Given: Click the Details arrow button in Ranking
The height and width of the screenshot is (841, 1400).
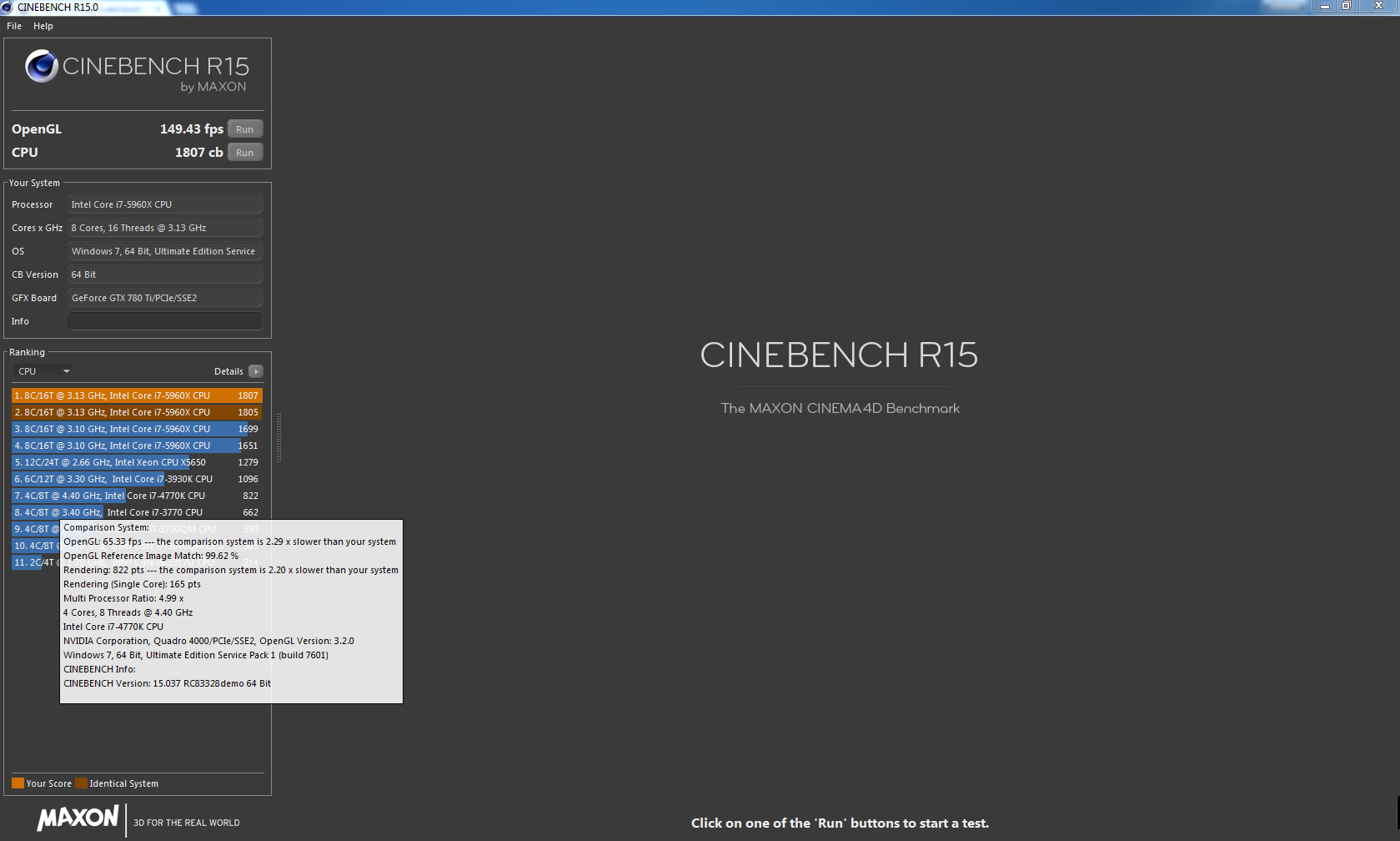Looking at the screenshot, I should click(x=256, y=371).
